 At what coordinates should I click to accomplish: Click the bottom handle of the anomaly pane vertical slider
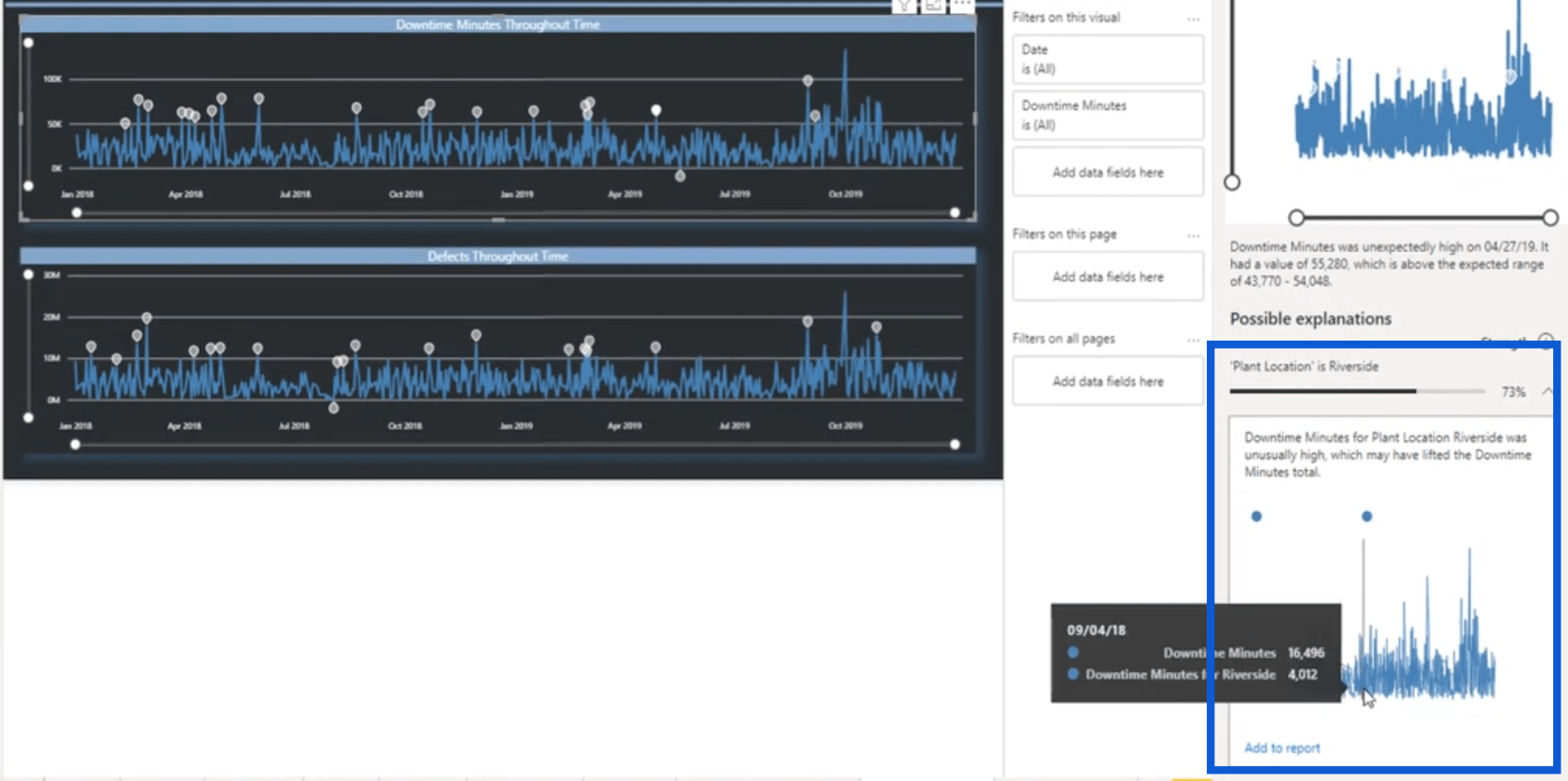pos(1232,182)
